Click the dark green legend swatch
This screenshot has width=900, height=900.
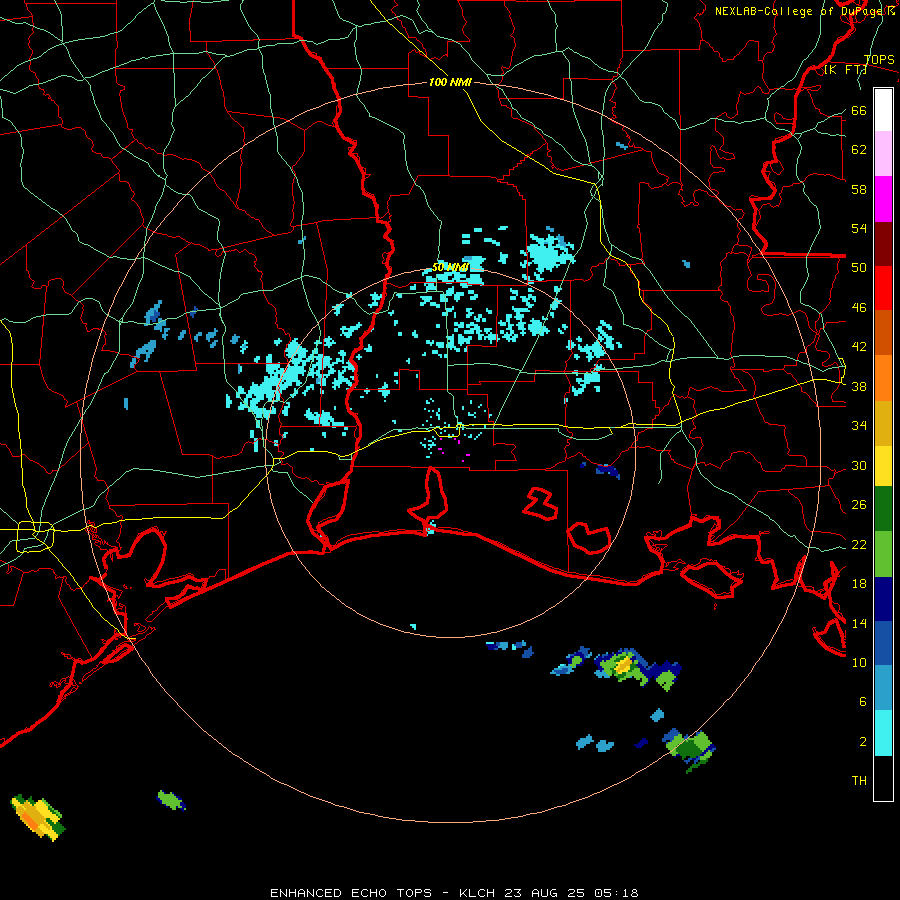tap(883, 509)
